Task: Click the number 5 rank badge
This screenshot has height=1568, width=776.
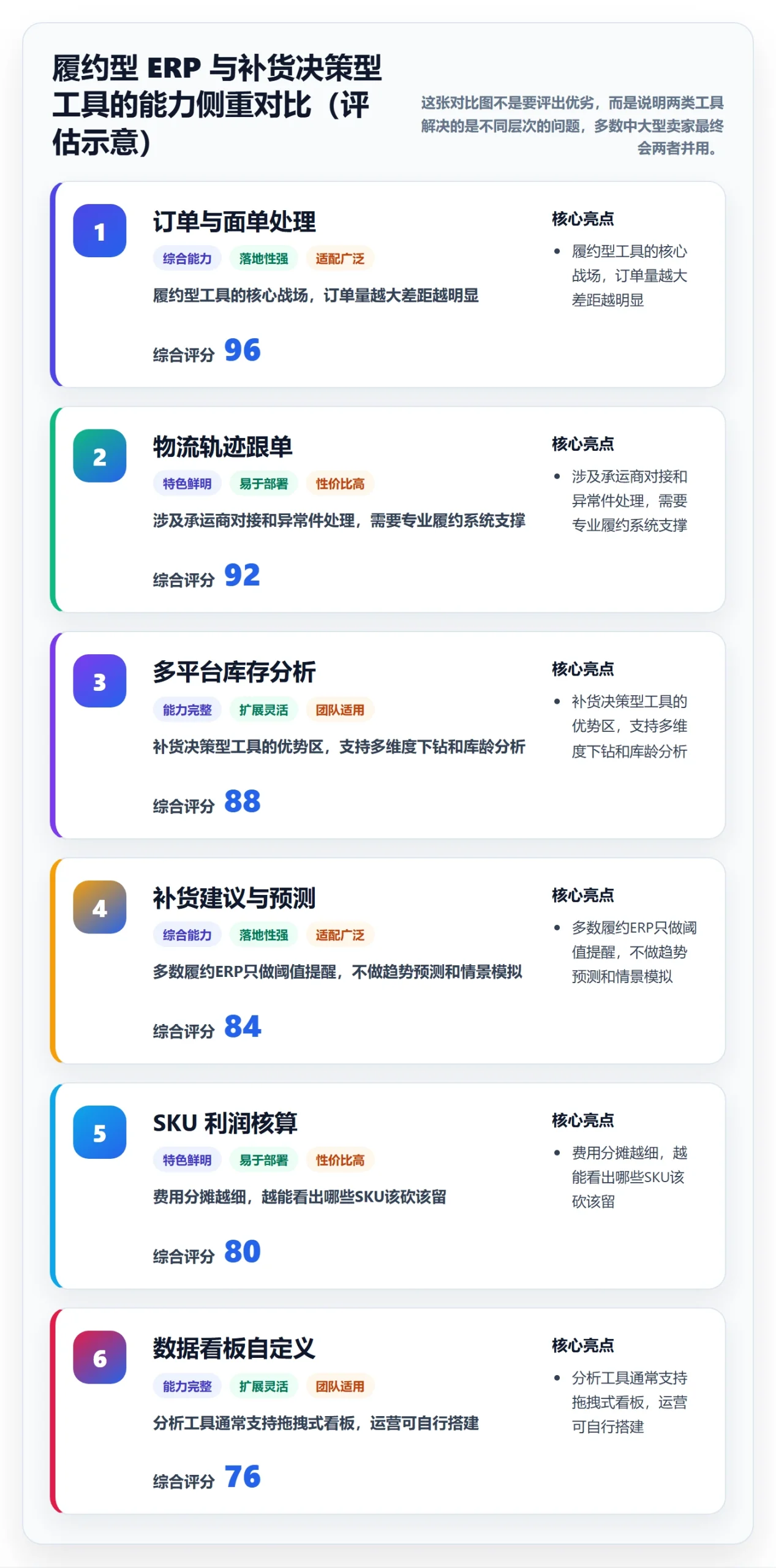Action: pyautogui.click(x=100, y=1133)
